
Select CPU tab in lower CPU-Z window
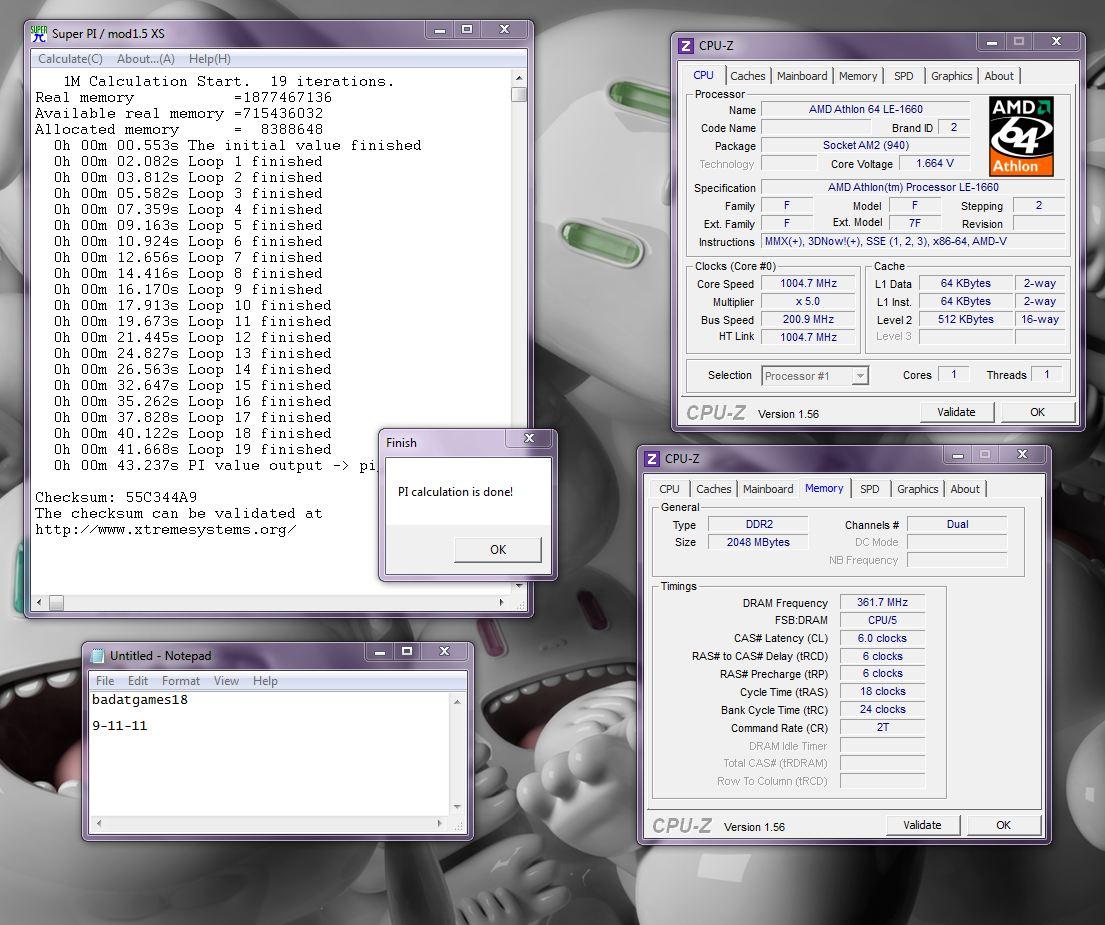(x=669, y=489)
